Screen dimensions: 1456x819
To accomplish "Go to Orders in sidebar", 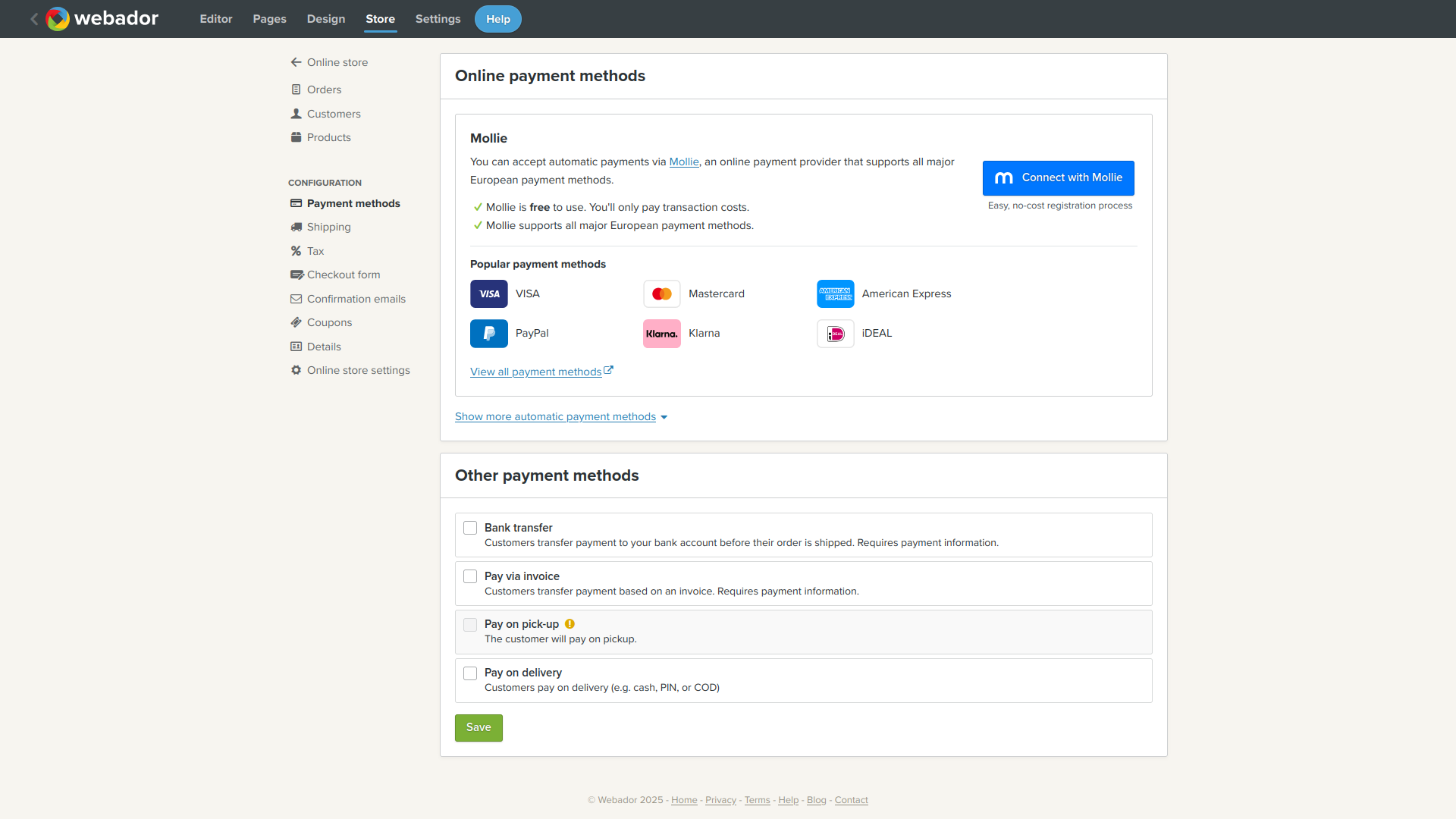I will point(324,89).
